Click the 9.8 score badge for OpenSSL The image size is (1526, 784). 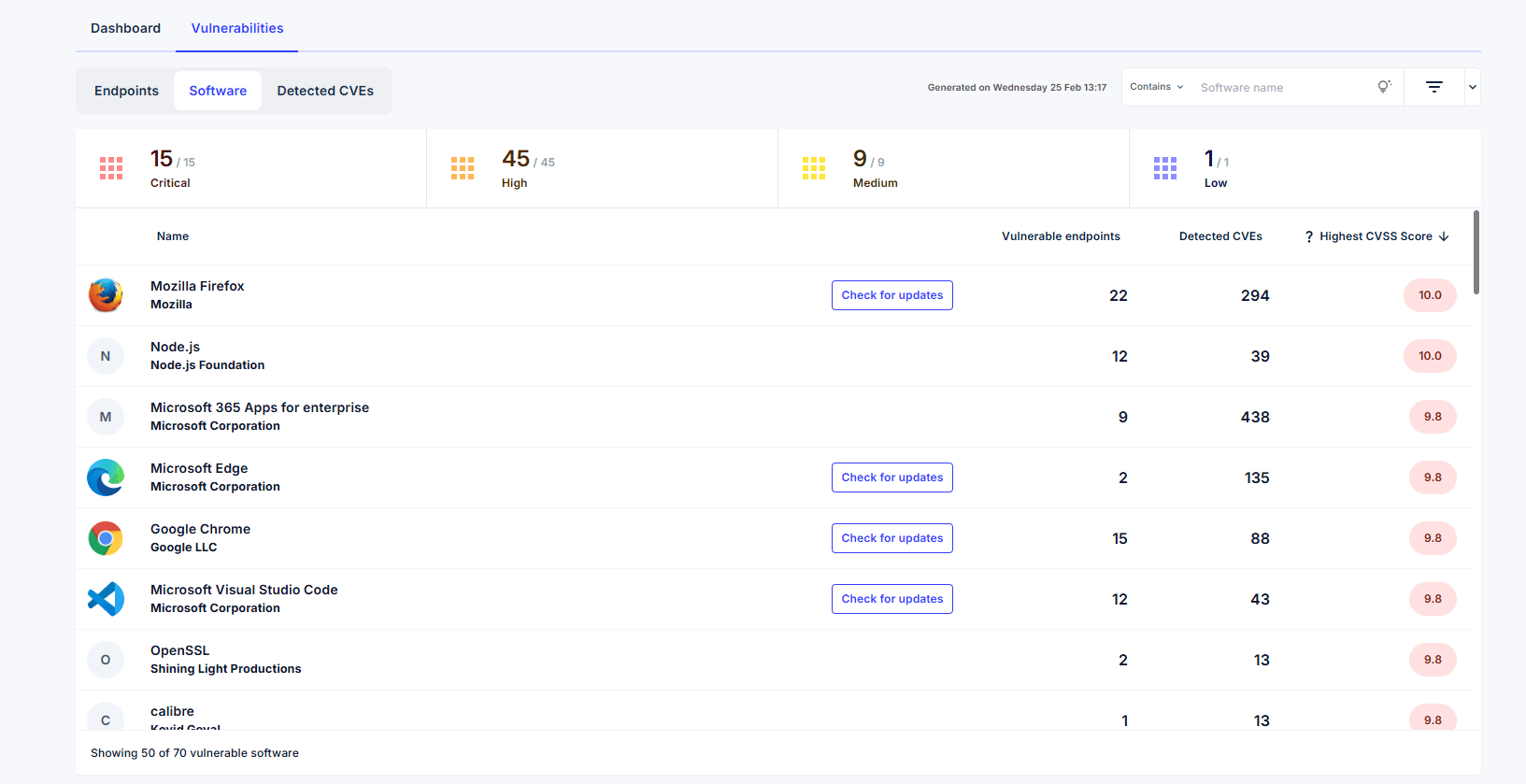(1433, 660)
